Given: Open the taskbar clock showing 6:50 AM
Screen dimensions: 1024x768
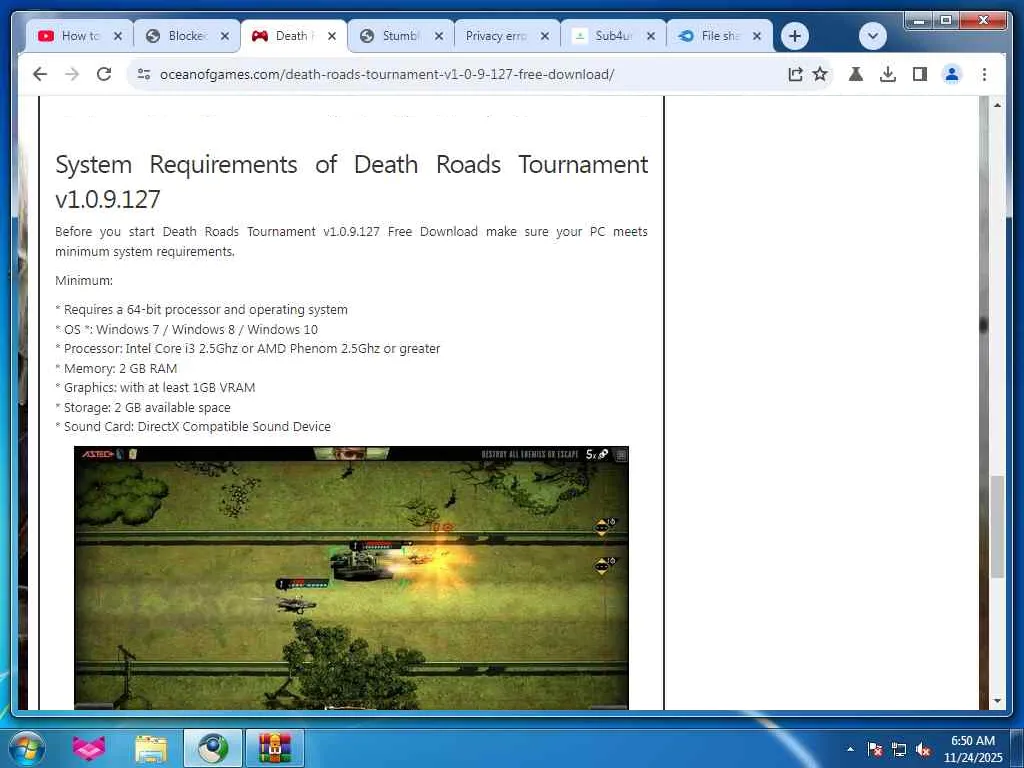Looking at the screenshot, I should (972, 748).
